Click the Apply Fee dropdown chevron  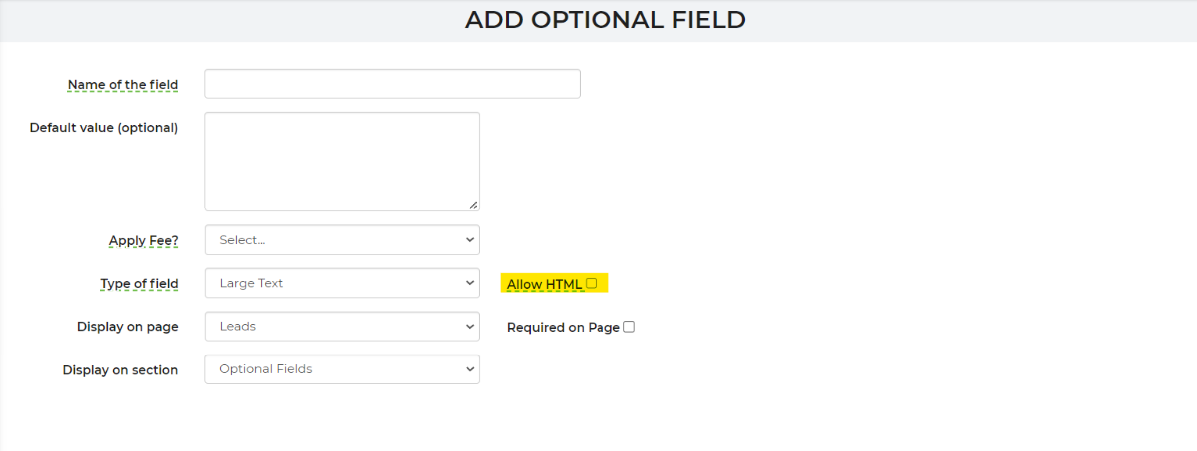469,240
